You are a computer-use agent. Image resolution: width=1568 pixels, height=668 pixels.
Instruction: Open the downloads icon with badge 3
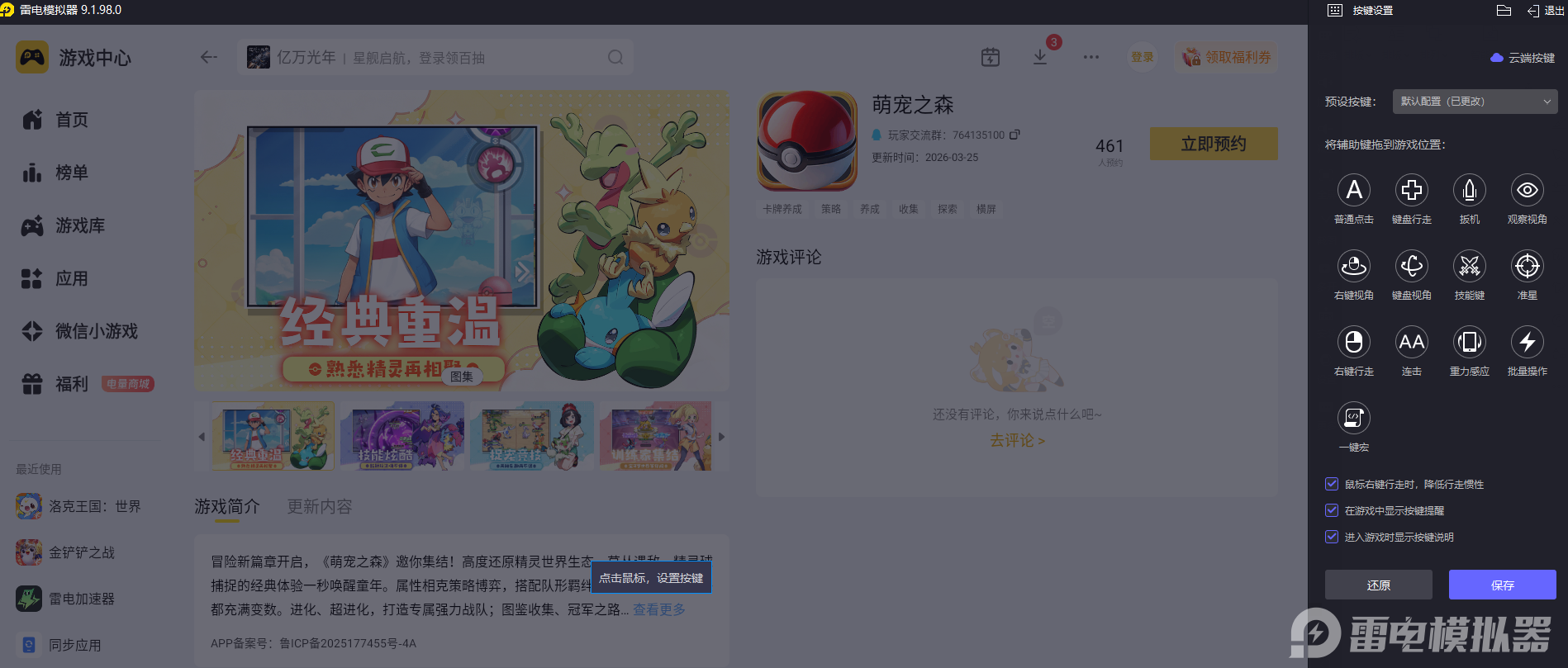[x=1040, y=57]
